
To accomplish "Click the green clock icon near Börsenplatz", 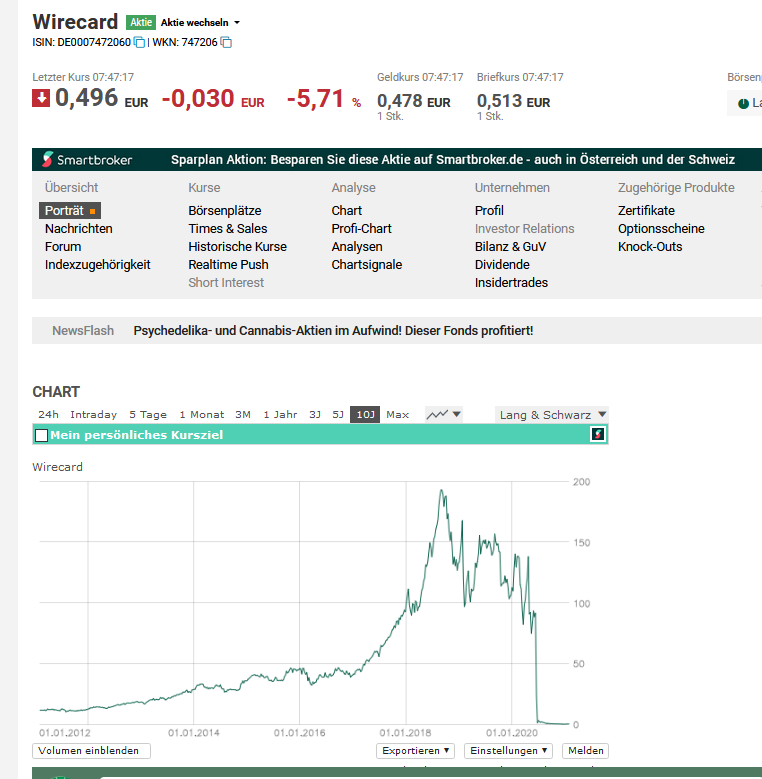I will pos(743,103).
